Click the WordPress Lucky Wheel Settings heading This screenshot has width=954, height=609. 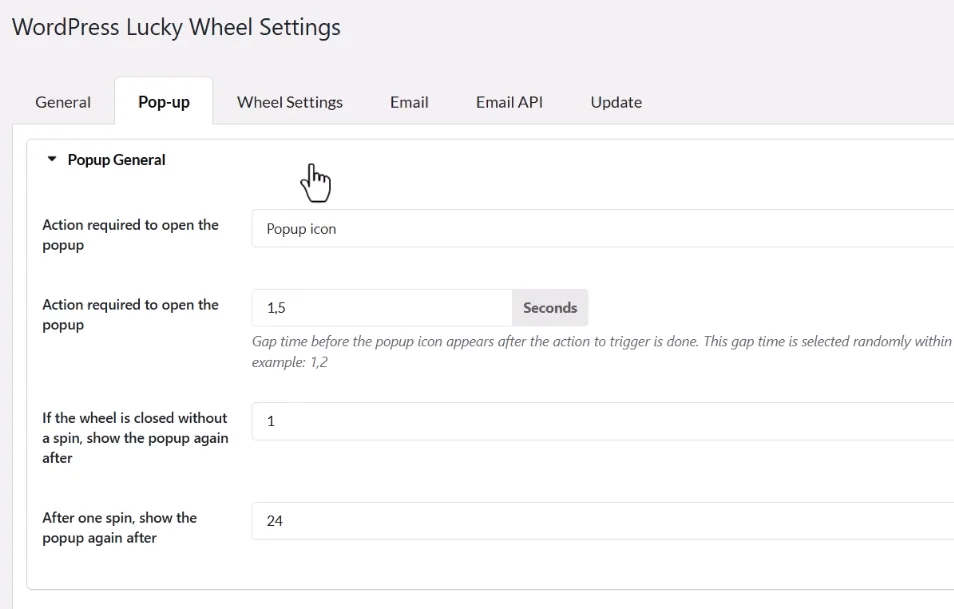[x=176, y=27]
